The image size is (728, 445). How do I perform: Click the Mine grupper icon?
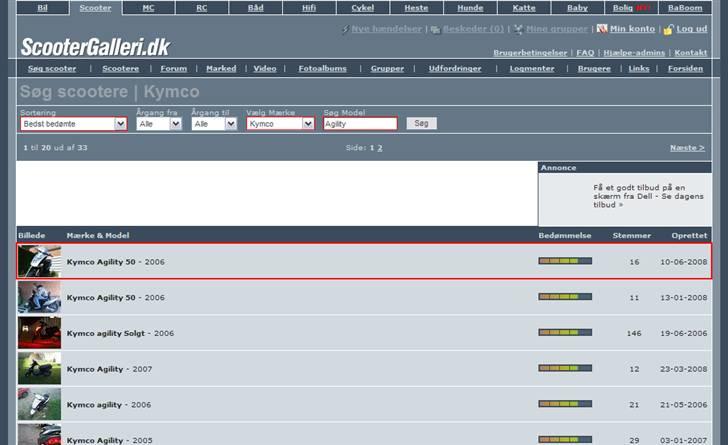(x=518, y=29)
